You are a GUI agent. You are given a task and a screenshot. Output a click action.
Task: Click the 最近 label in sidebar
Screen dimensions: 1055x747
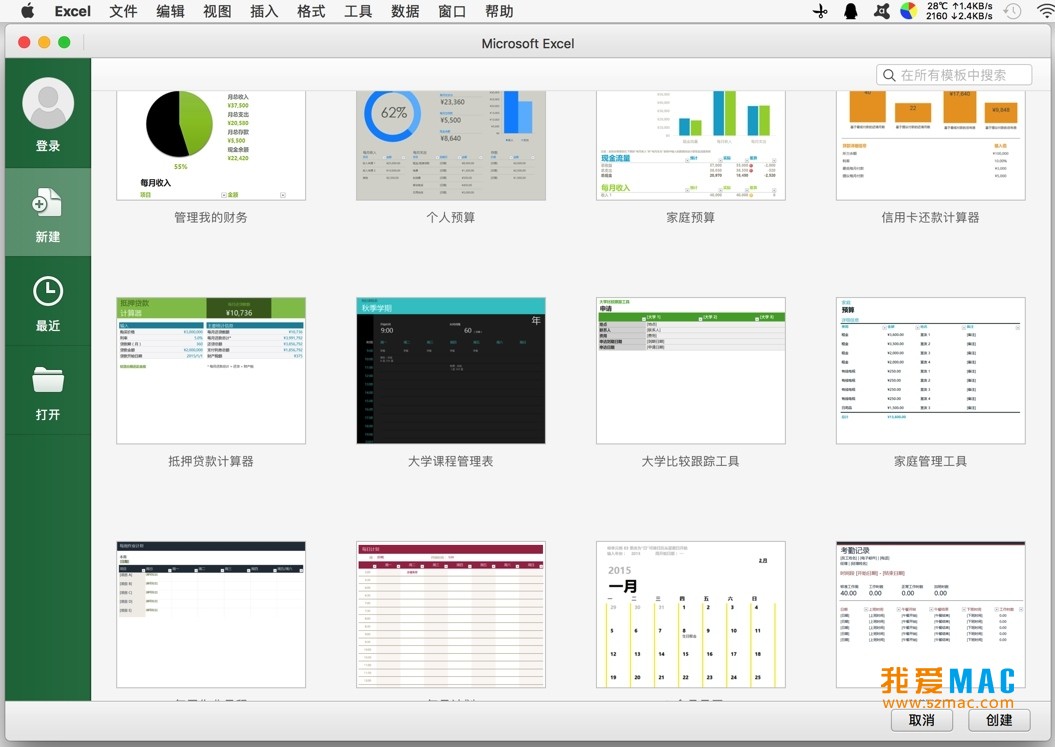click(x=48, y=326)
